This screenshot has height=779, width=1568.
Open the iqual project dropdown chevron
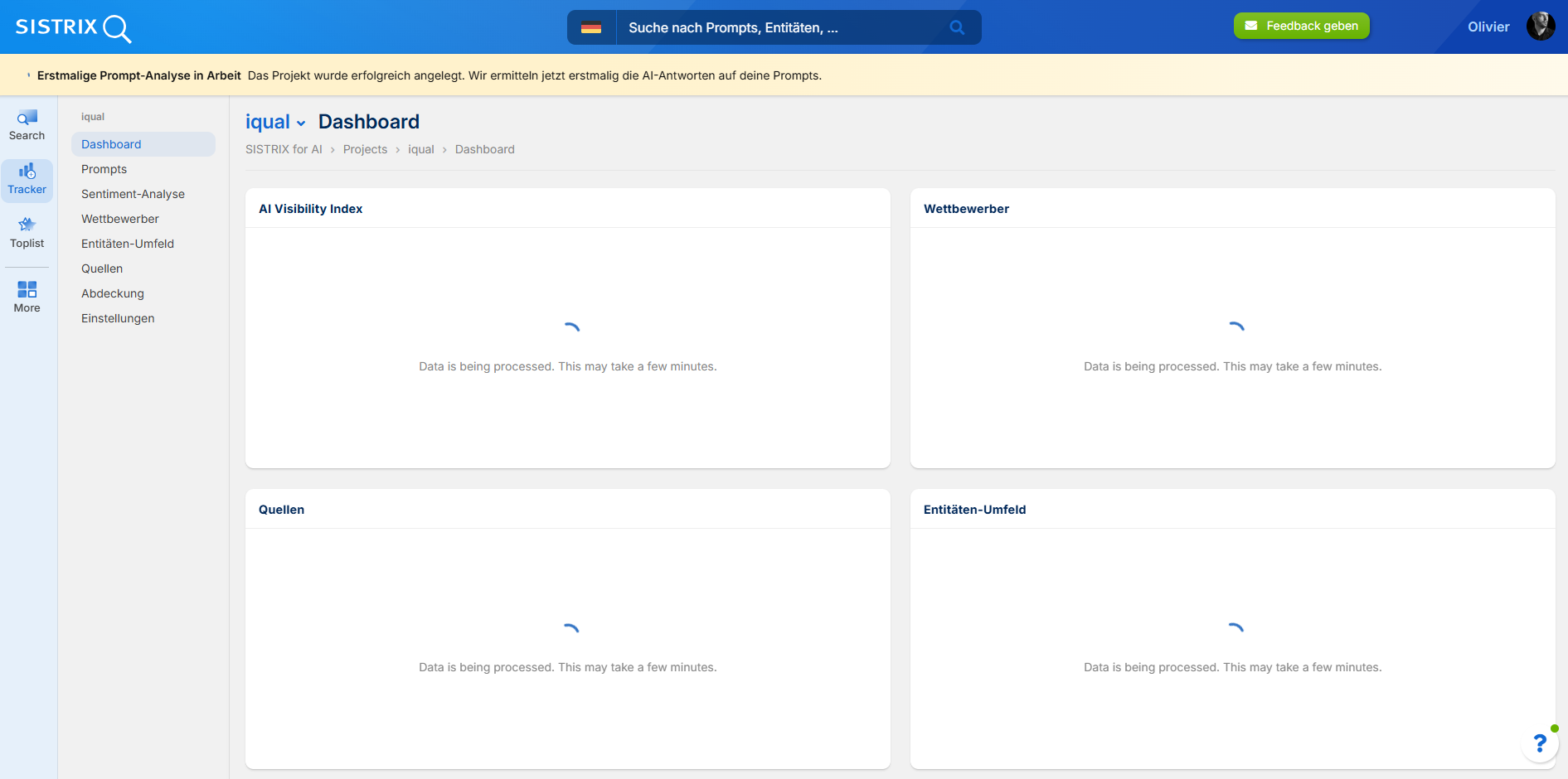point(301,123)
